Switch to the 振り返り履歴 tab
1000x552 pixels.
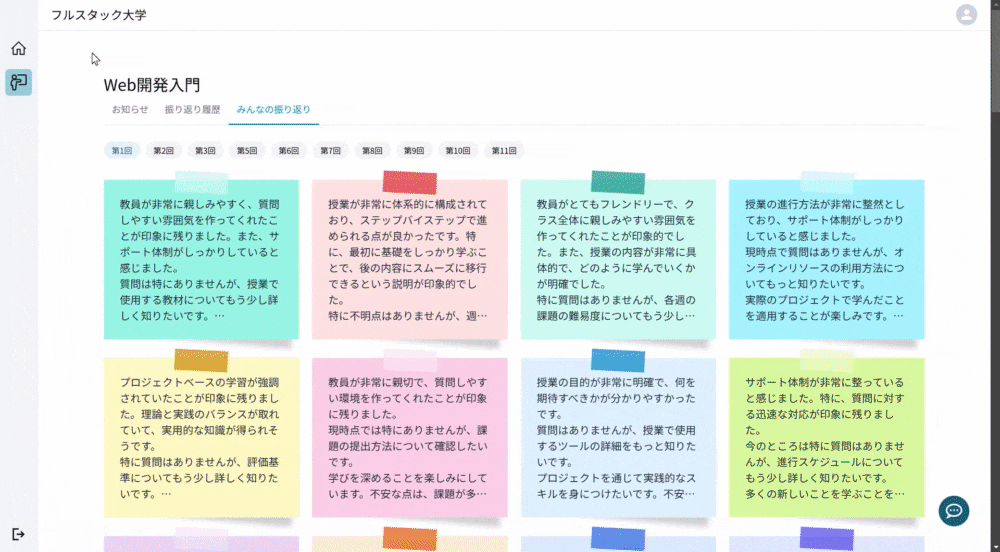(x=192, y=110)
